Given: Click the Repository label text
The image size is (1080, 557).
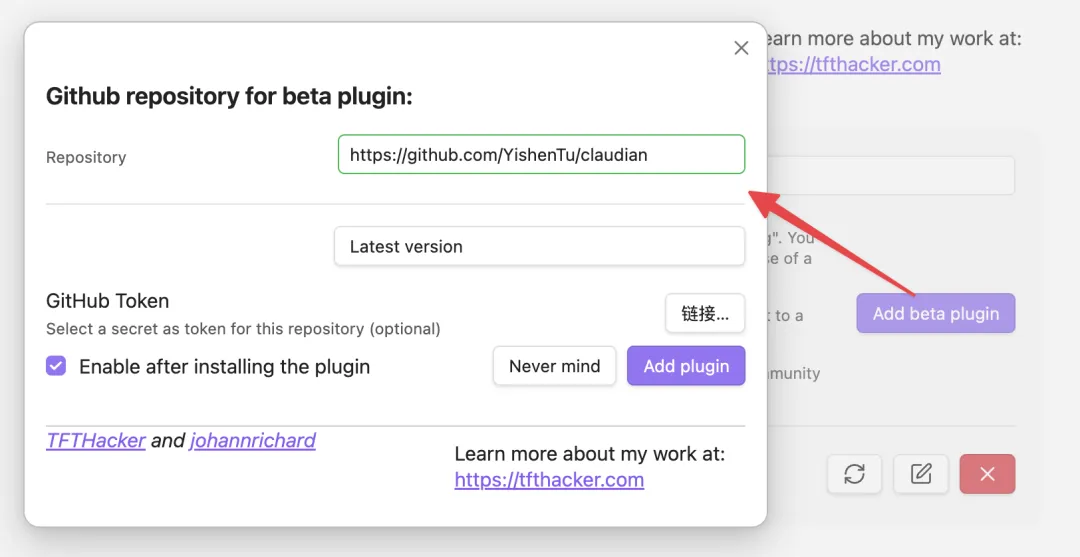Looking at the screenshot, I should 86,158.
